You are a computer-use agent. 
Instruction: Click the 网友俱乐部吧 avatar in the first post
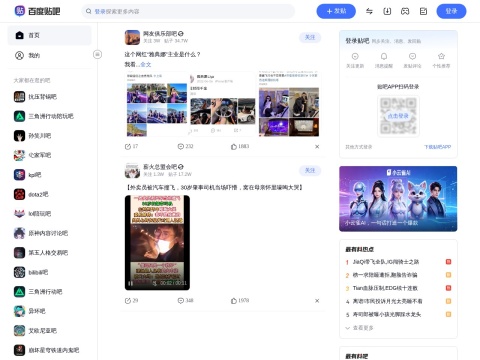tap(132, 37)
